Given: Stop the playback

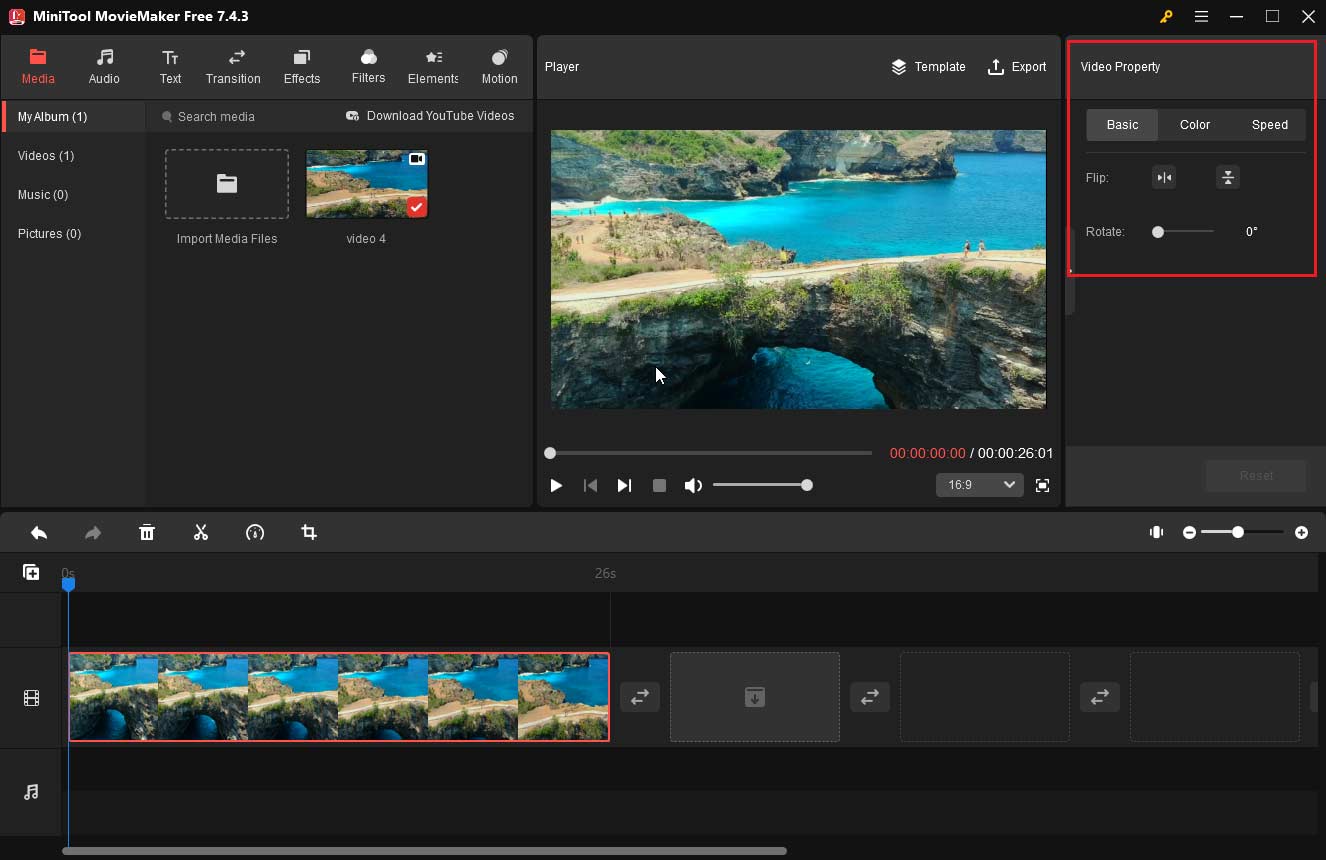Looking at the screenshot, I should pos(659,486).
